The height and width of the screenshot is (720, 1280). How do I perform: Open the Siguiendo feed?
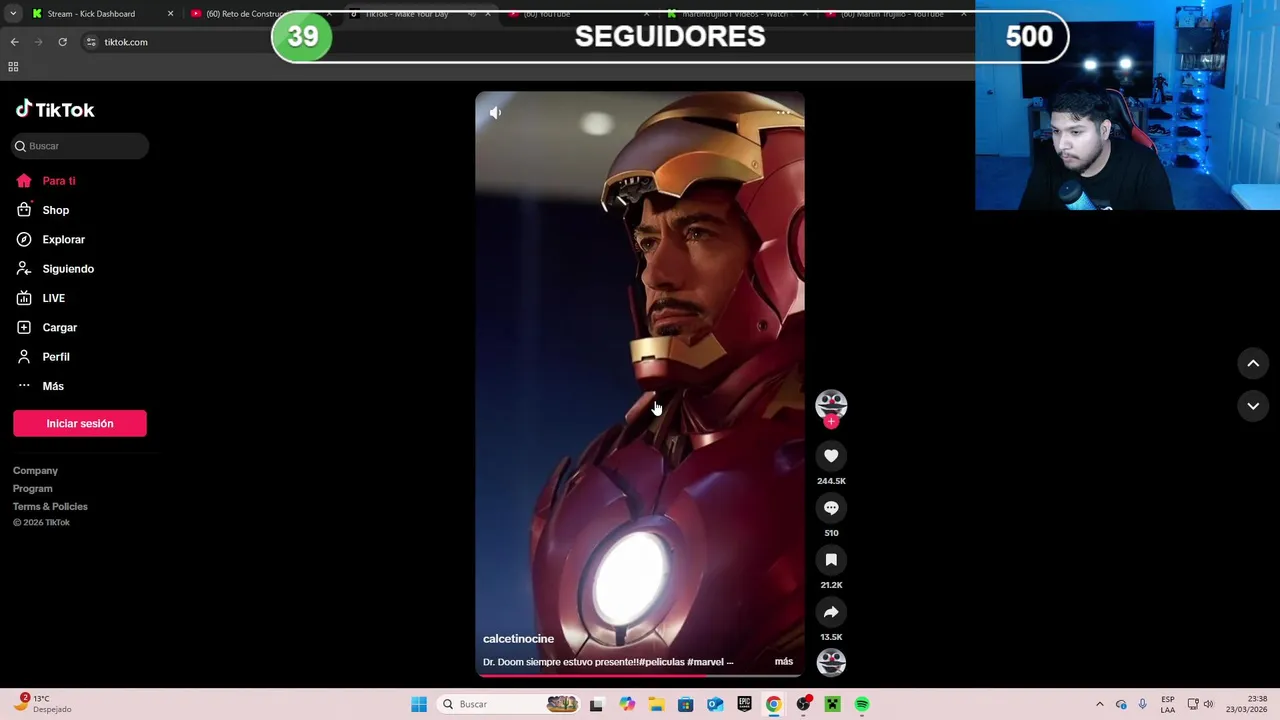(x=55, y=269)
